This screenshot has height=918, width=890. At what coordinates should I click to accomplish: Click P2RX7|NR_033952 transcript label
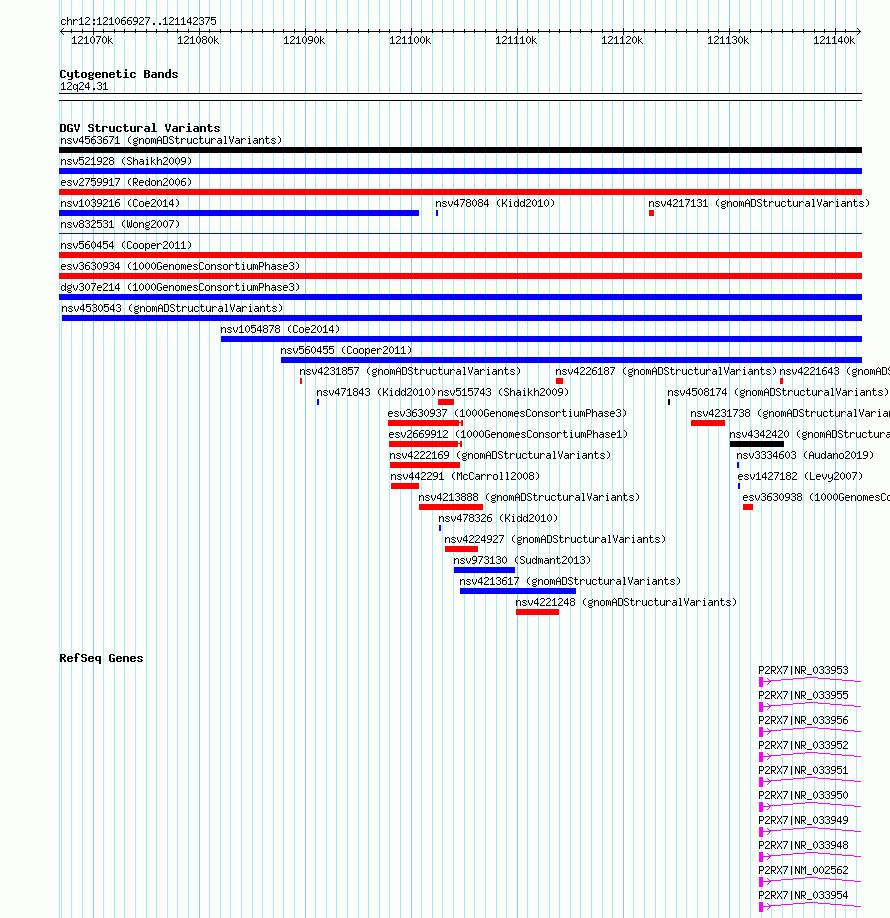[803, 746]
